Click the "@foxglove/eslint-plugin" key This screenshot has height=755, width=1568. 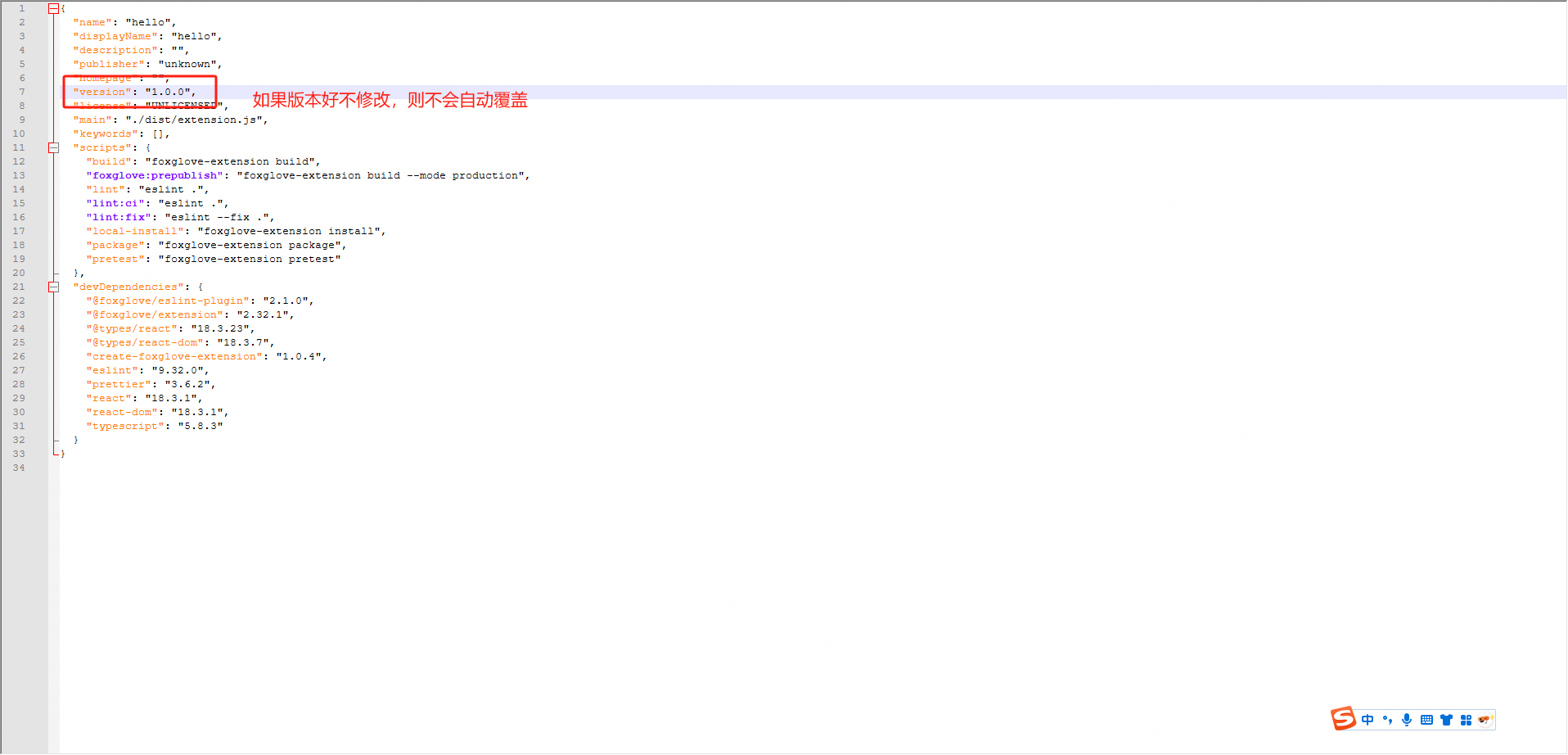(168, 301)
